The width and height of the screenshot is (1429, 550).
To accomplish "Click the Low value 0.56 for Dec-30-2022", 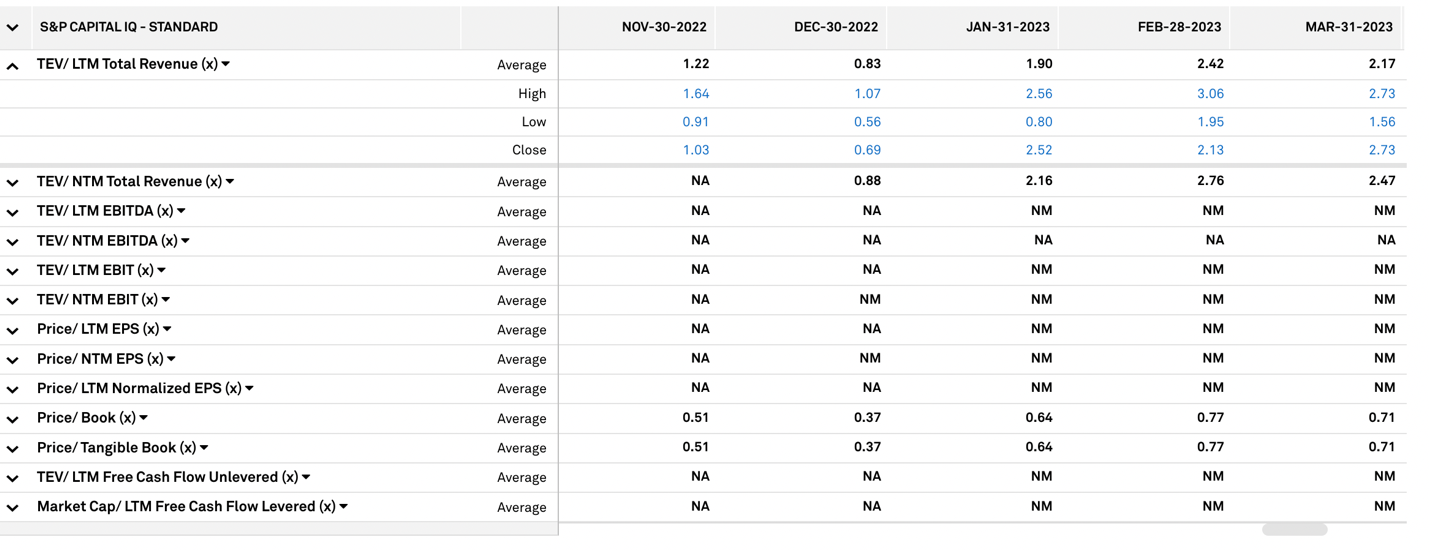I will (x=867, y=122).
